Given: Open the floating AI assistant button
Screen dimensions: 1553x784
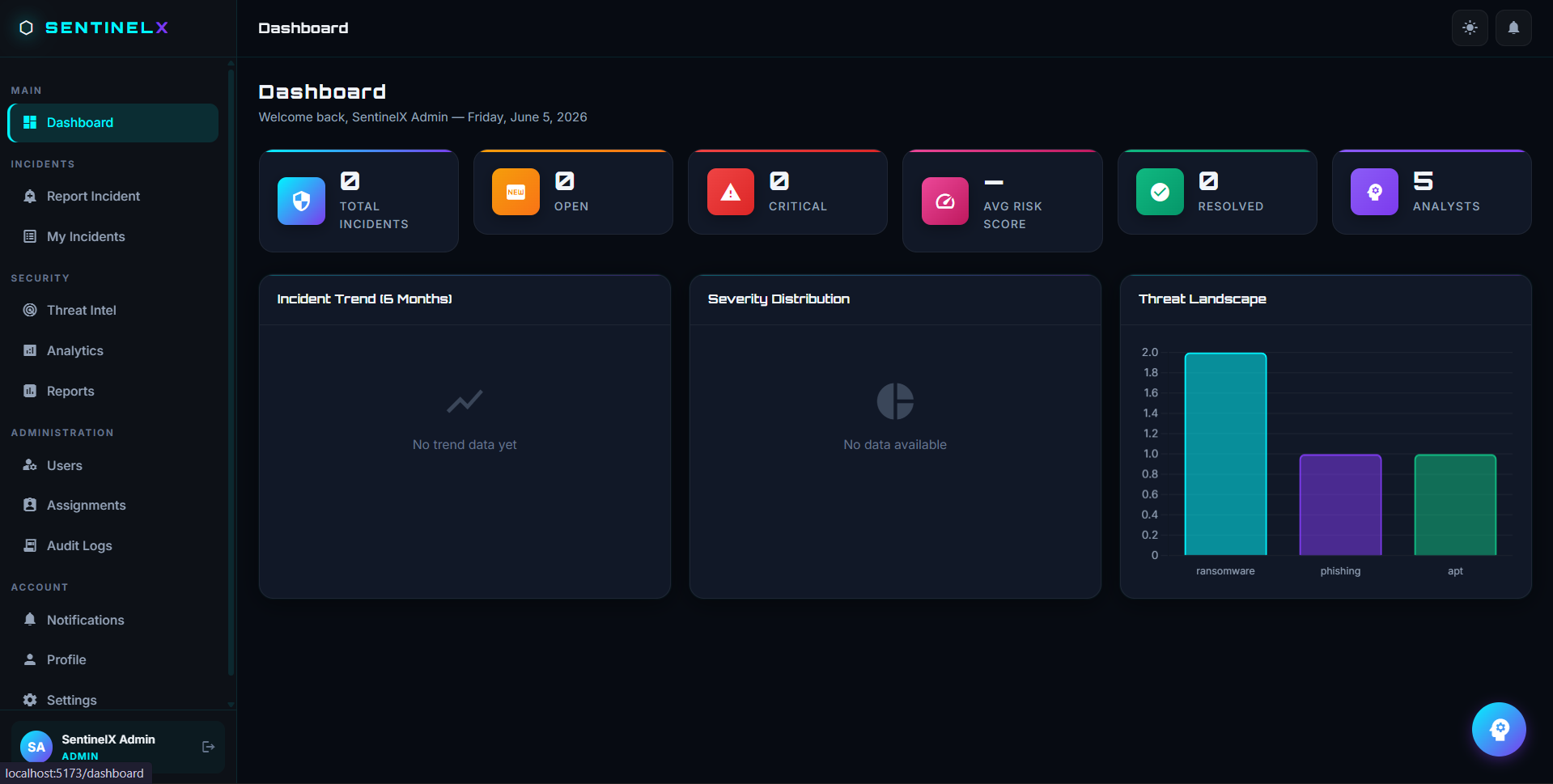Looking at the screenshot, I should tap(1499, 729).
